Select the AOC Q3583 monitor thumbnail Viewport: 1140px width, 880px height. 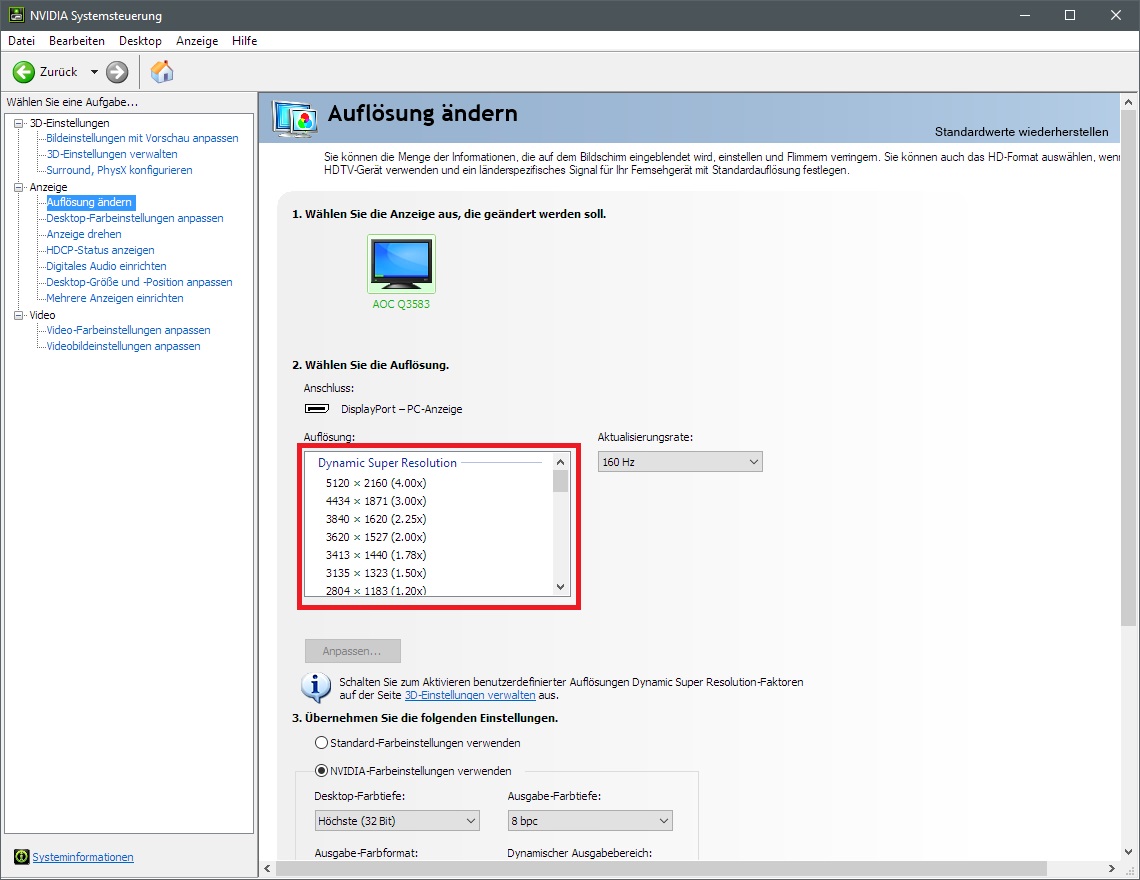[x=401, y=263]
